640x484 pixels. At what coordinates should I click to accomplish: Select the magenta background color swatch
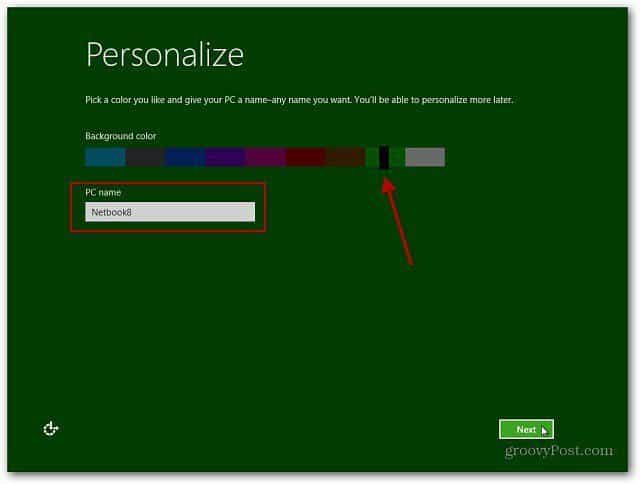(265, 157)
